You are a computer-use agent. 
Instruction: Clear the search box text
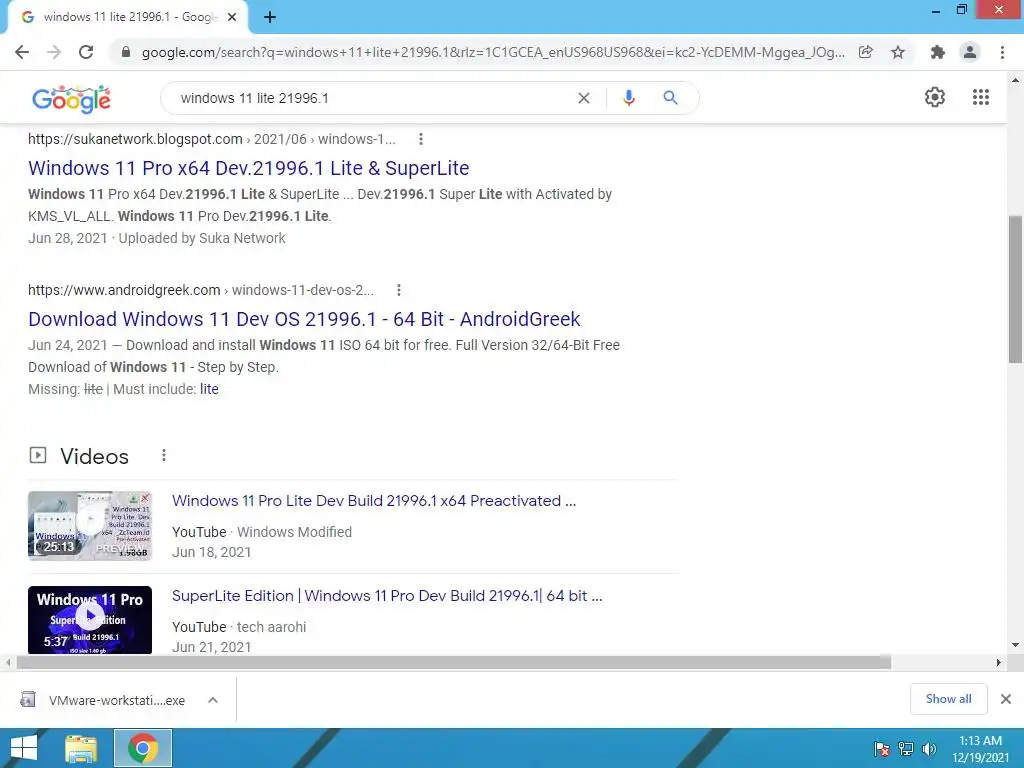[x=584, y=98]
